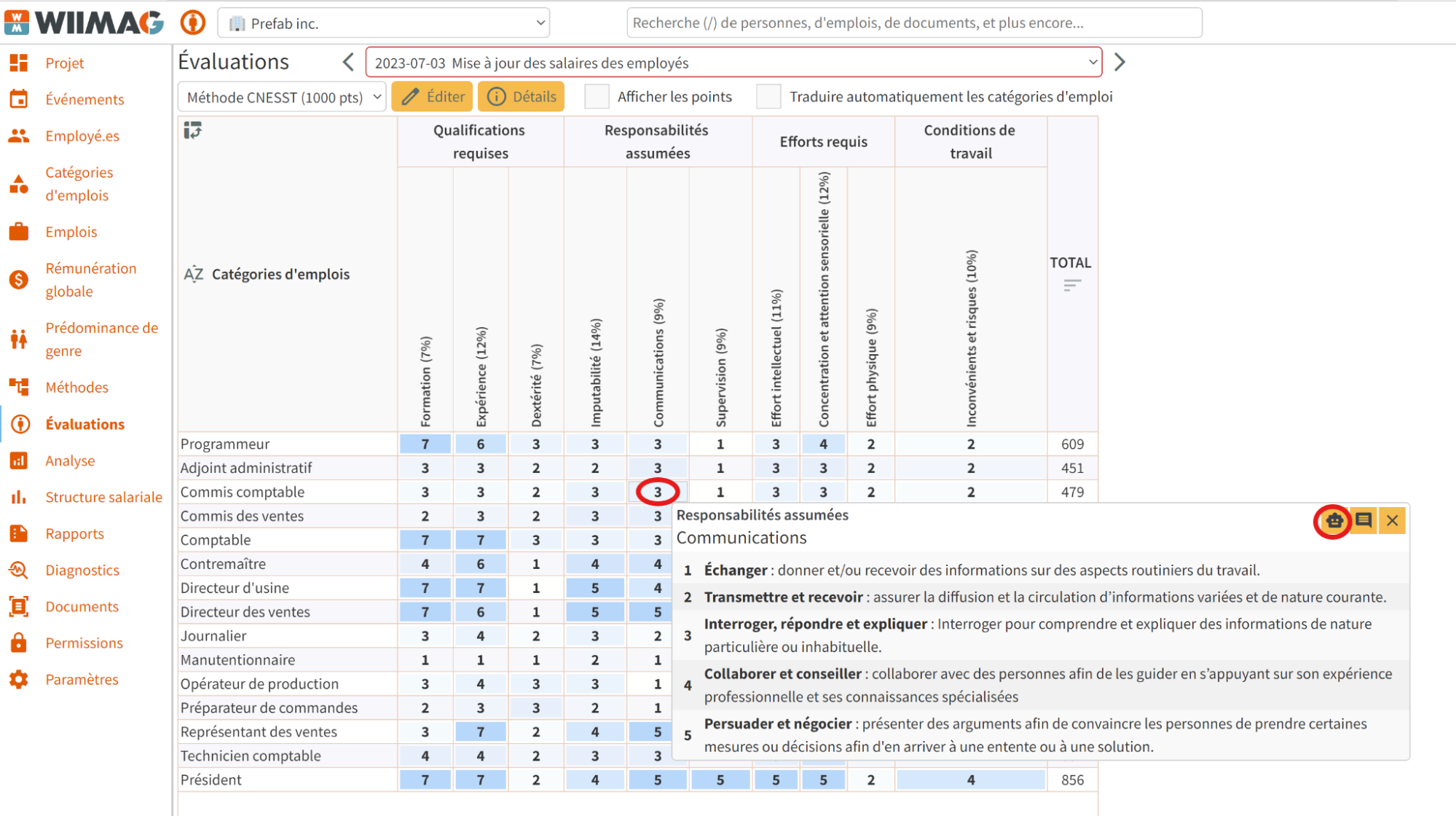Click the Documents icon
The image size is (1456, 816).
pyautogui.click(x=19, y=606)
